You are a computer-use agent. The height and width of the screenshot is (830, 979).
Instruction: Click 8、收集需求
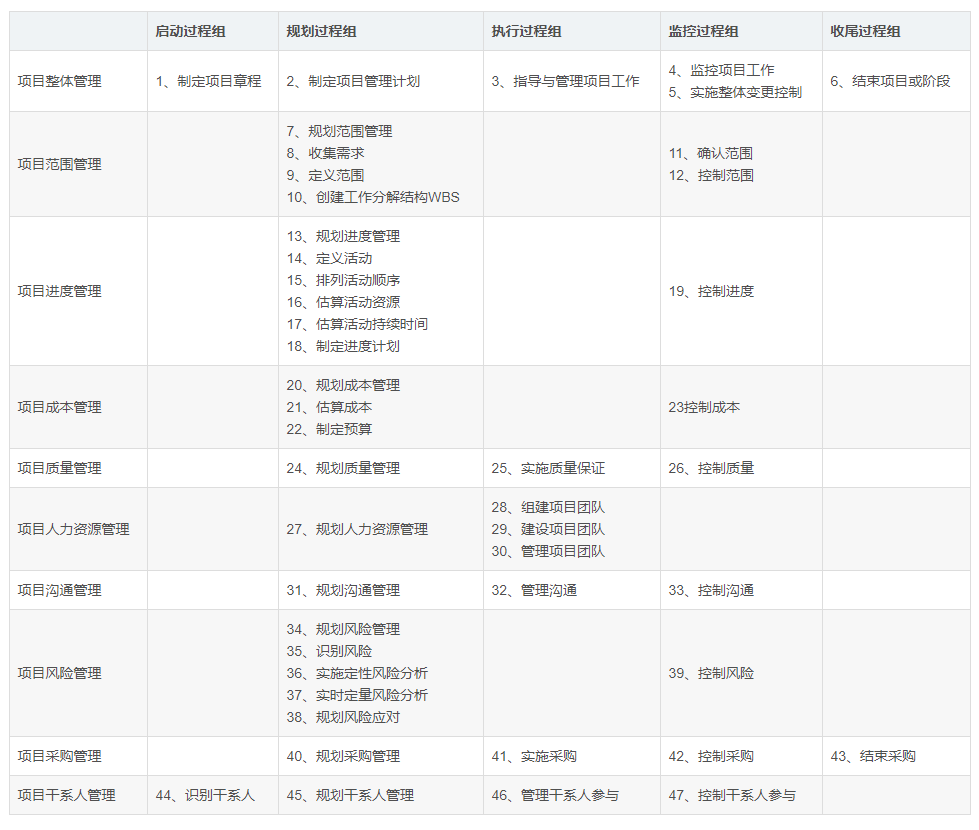tap(325, 153)
